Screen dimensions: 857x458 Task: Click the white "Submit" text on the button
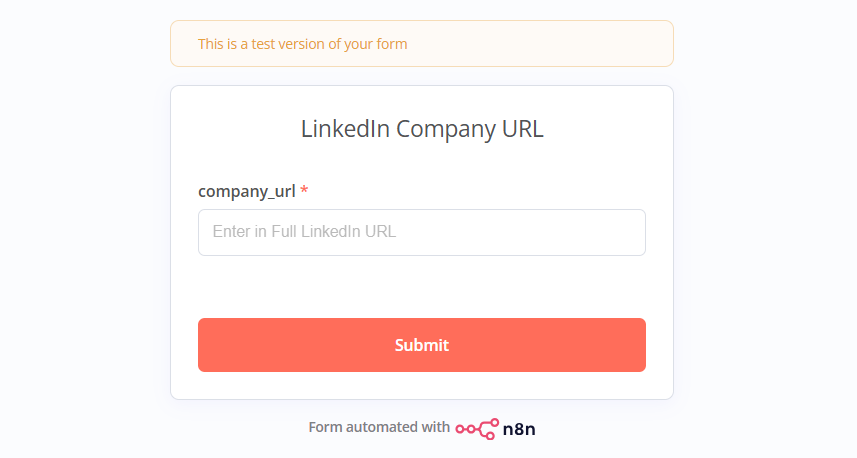tap(421, 345)
